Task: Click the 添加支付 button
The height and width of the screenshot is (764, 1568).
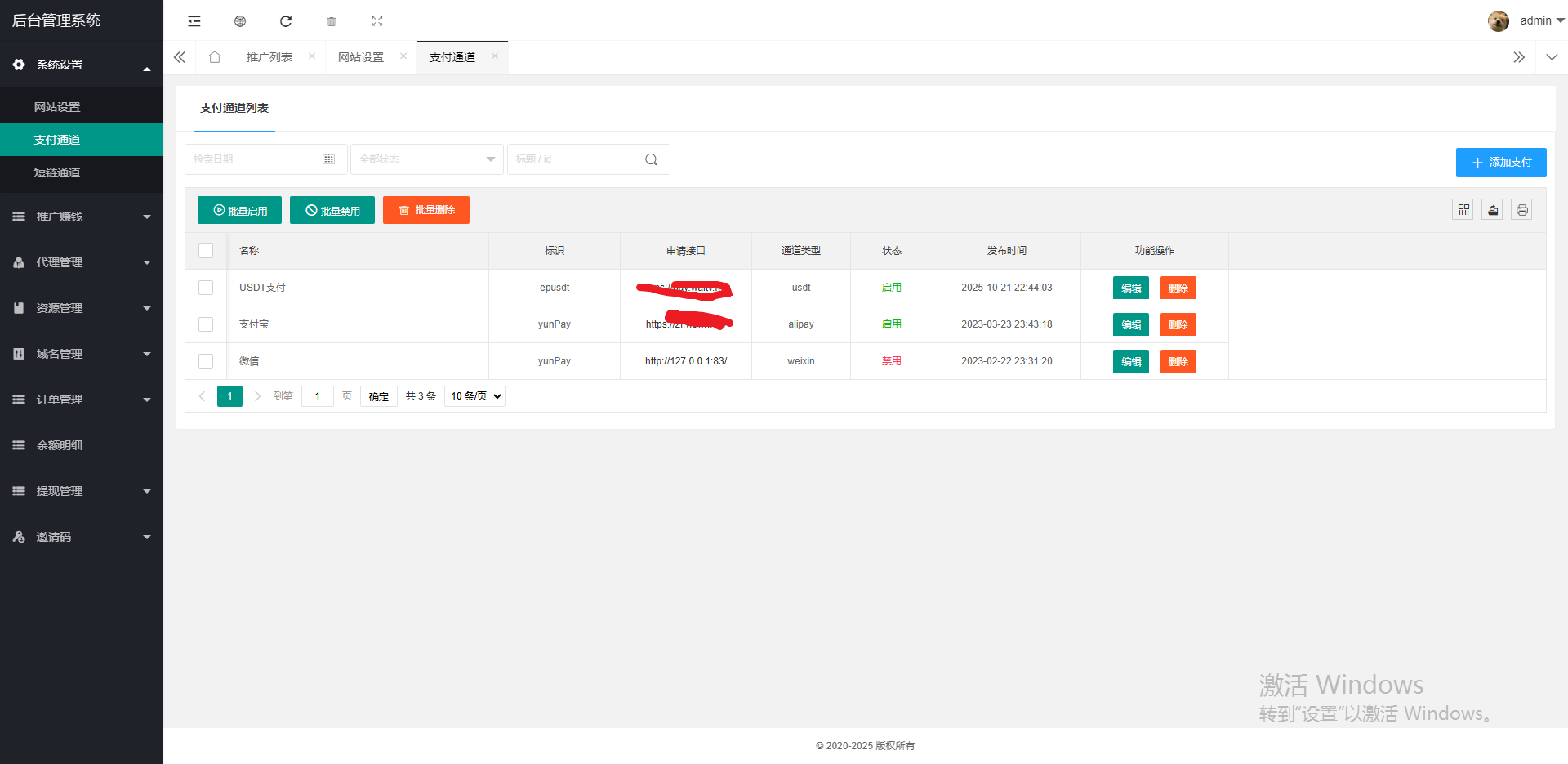Action: point(1500,163)
